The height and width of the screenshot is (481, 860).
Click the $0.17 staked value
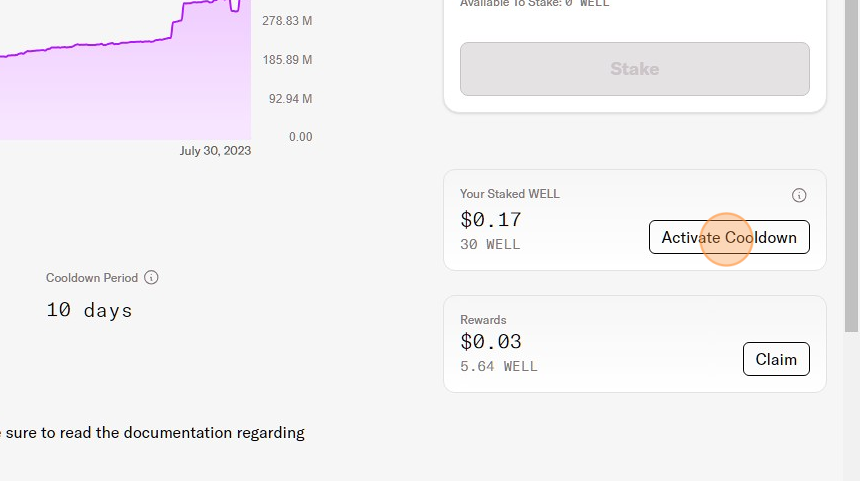(x=491, y=219)
